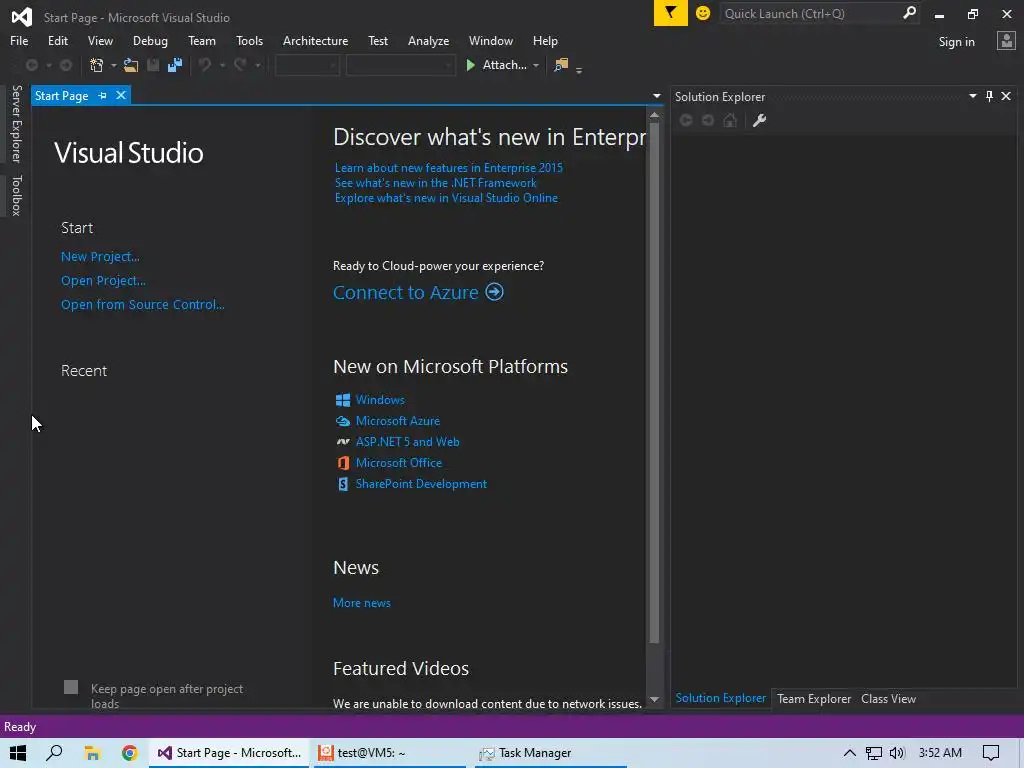Open the Debug menu

click(150, 40)
